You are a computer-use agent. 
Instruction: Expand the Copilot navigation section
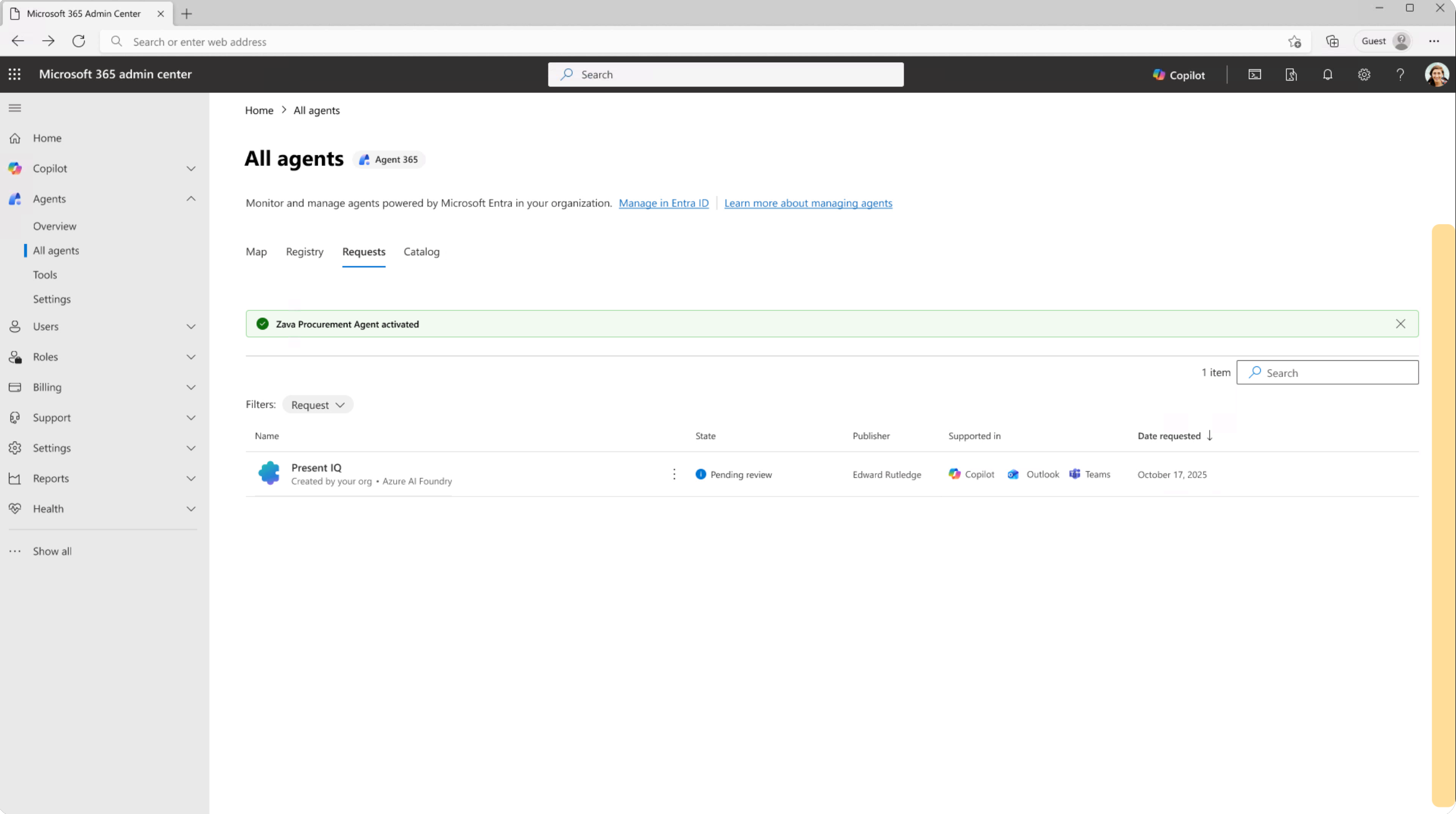click(x=191, y=168)
